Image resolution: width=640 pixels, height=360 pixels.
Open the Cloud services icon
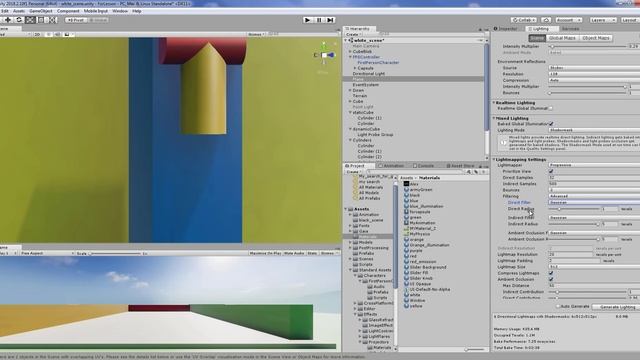[x=546, y=20]
